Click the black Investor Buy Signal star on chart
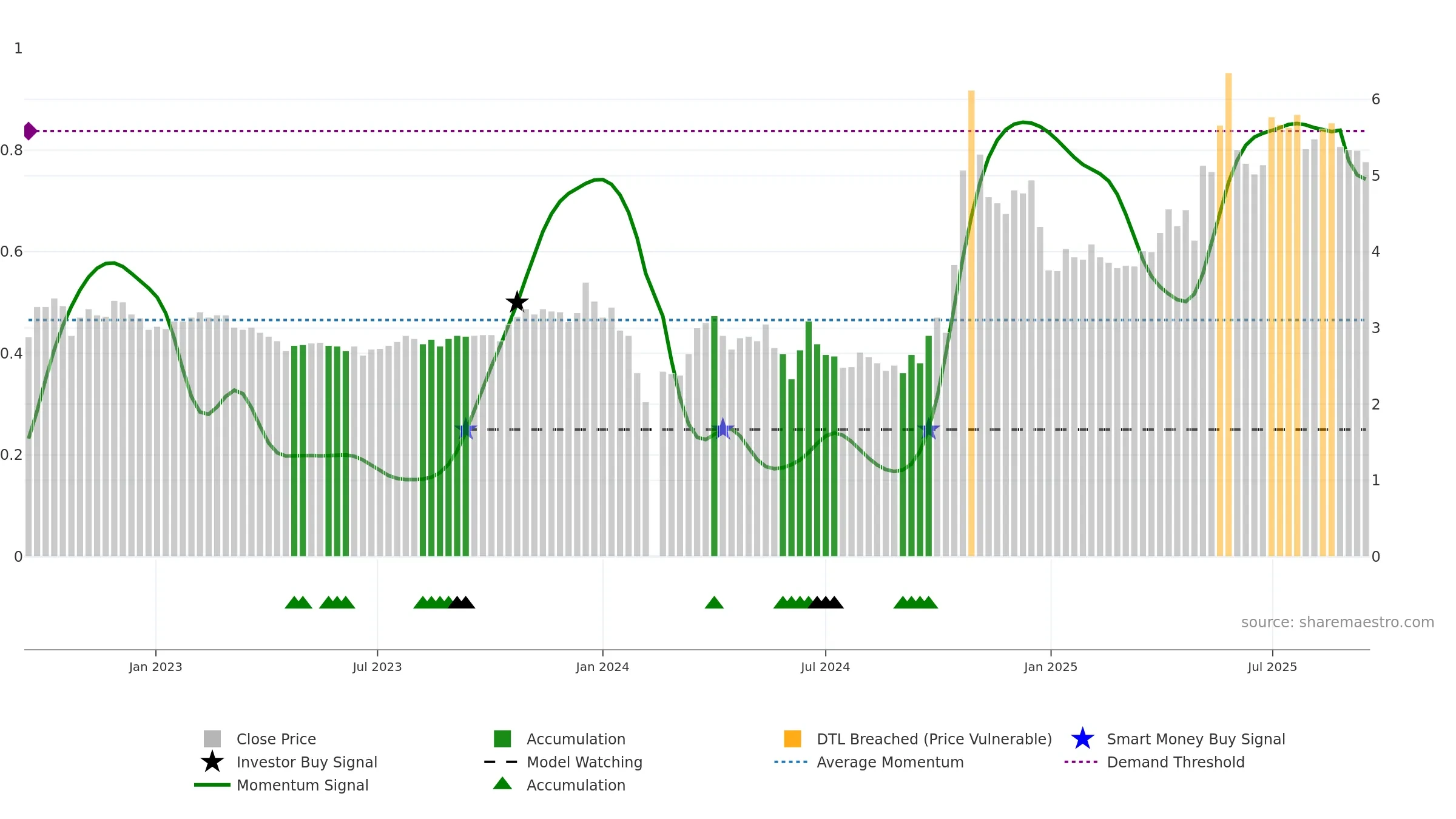 tap(517, 302)
